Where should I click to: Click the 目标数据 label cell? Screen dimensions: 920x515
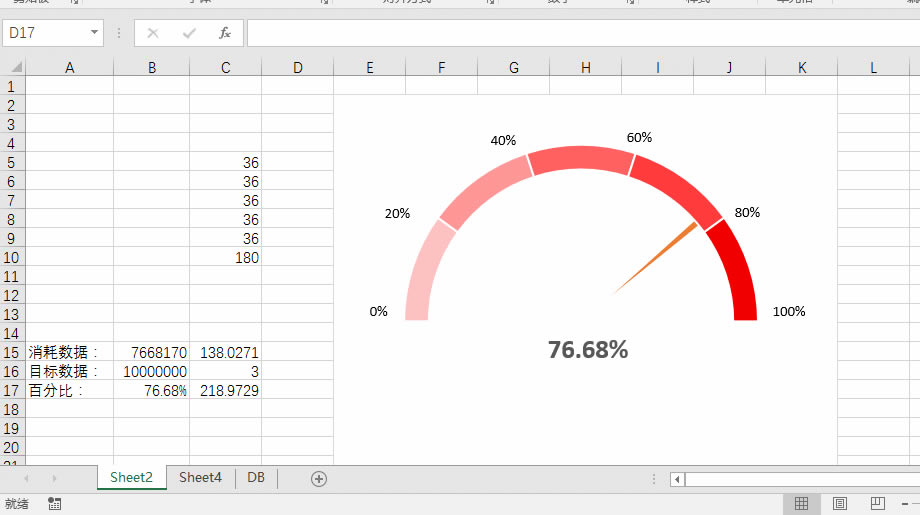pyautogui.click(x=70, y=371)
